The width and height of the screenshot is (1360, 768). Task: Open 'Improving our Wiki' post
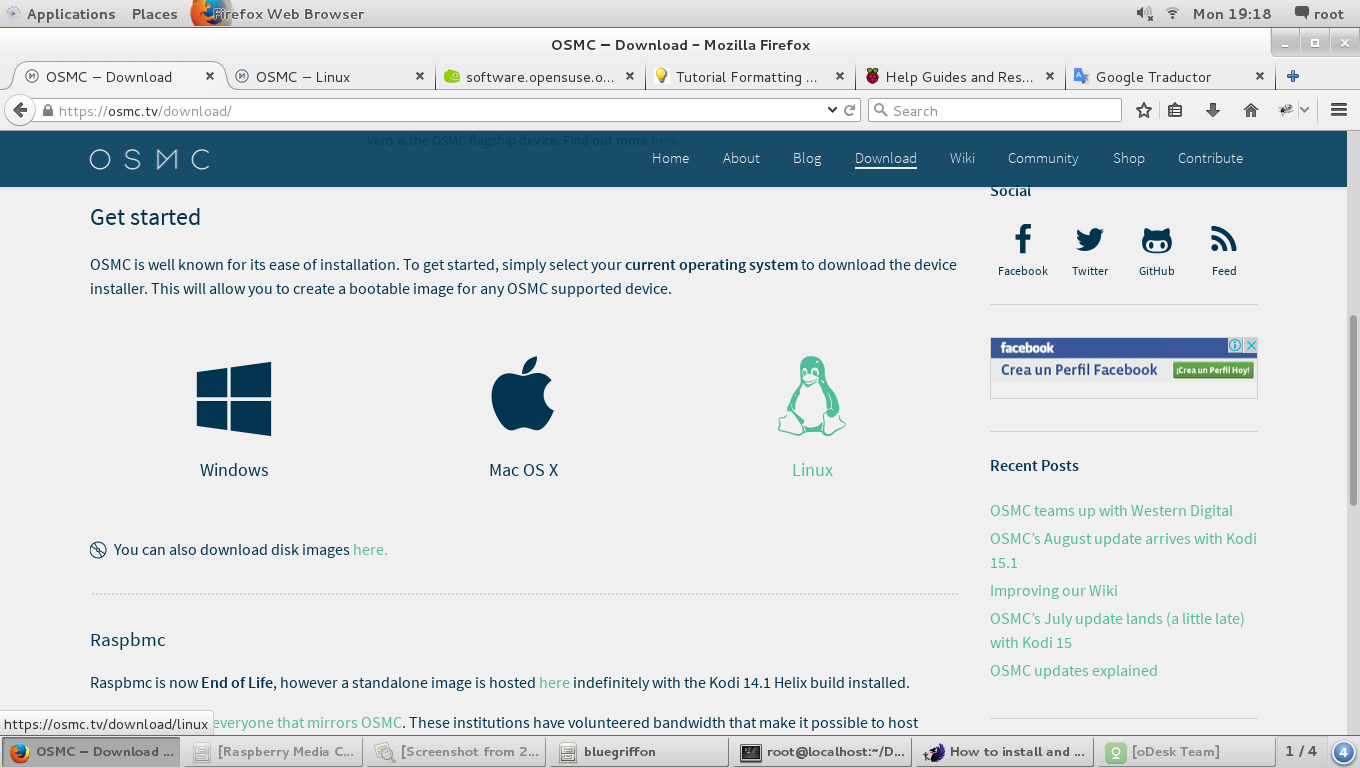pyautogui.click(x=1054, y=590)
